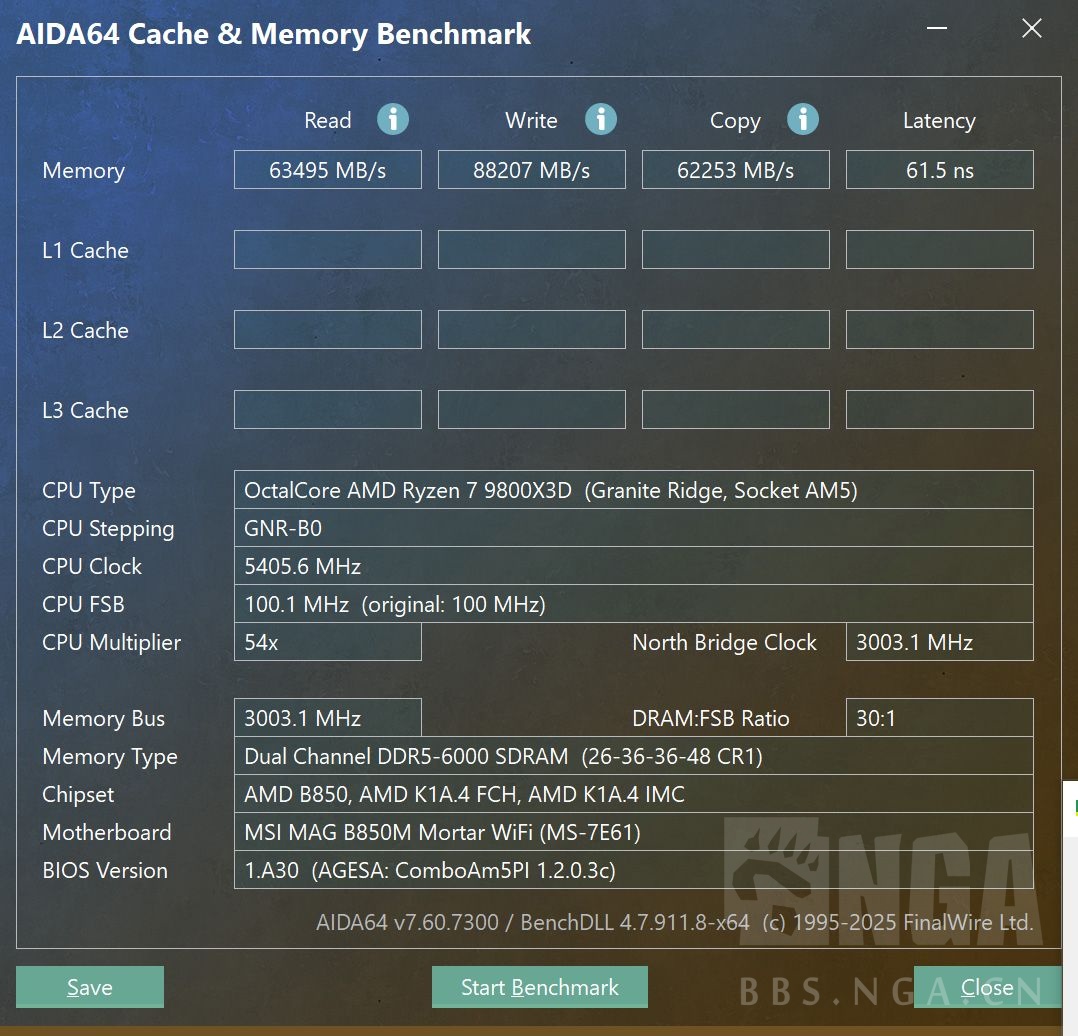Click the Motherboard name field

[632, 832]
